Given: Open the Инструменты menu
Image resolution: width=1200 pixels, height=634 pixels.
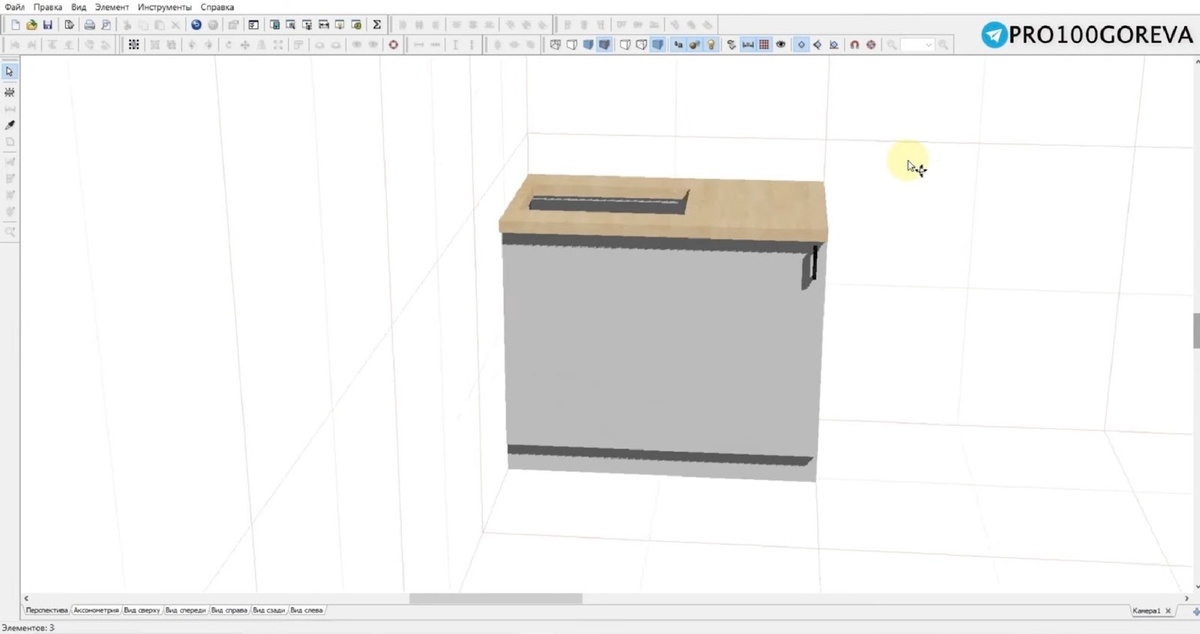Looking at the screenshot, I should click(164, 7).
